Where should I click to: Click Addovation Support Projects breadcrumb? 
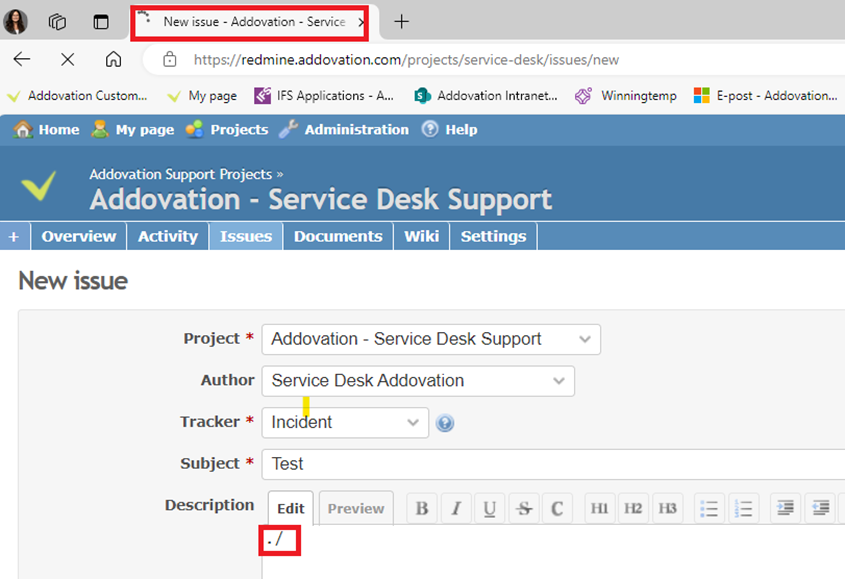click(x=181, y=174)
